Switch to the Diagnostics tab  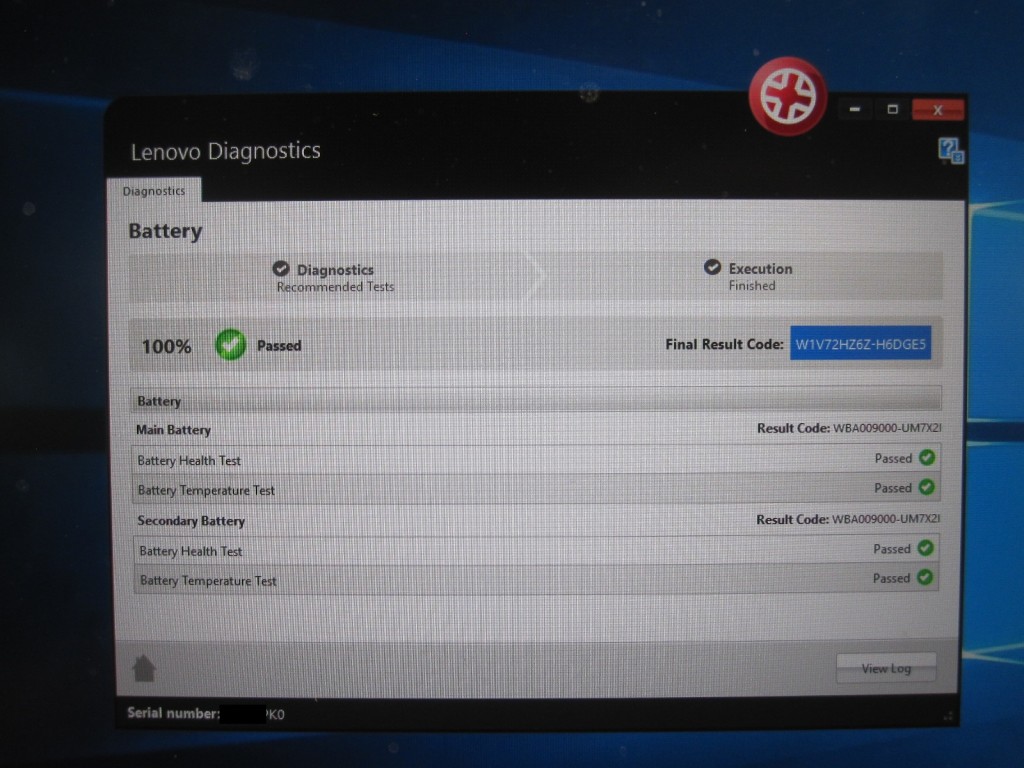(x=153, y=190)
